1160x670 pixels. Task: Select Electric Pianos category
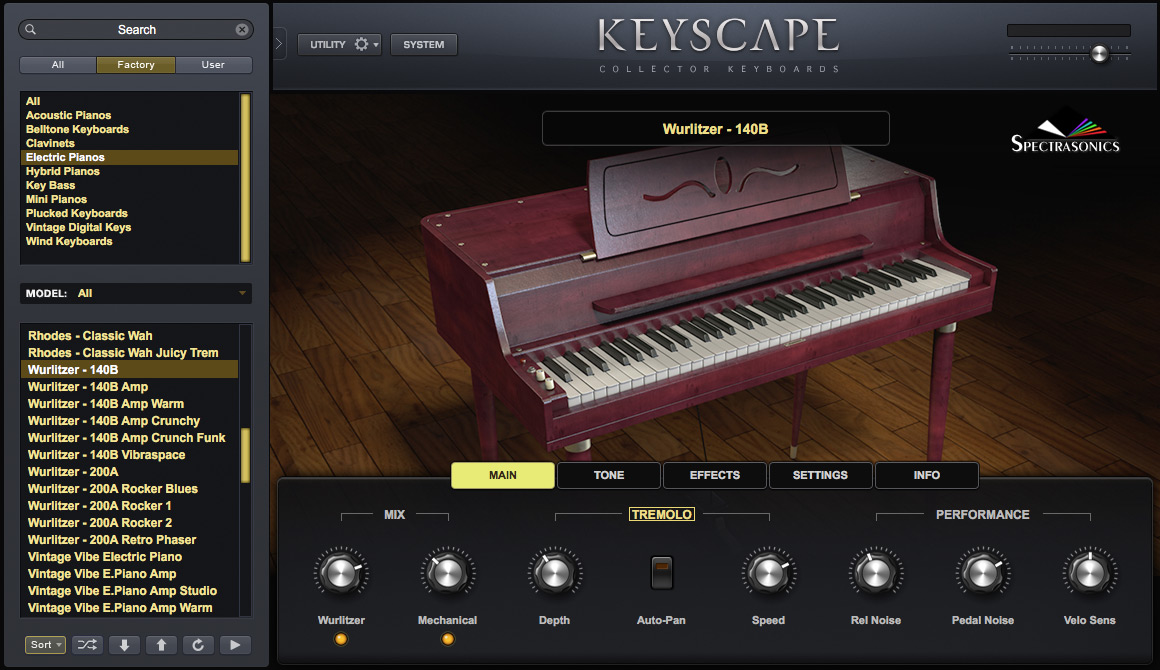[129, 158]
